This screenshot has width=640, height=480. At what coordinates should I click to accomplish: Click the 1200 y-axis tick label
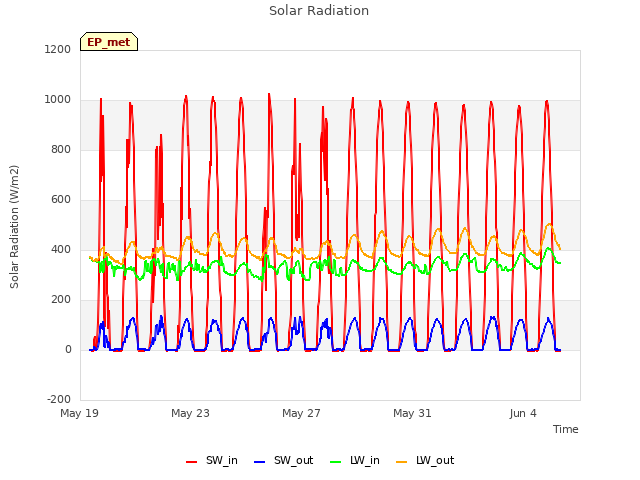click(x=58, y=49)
